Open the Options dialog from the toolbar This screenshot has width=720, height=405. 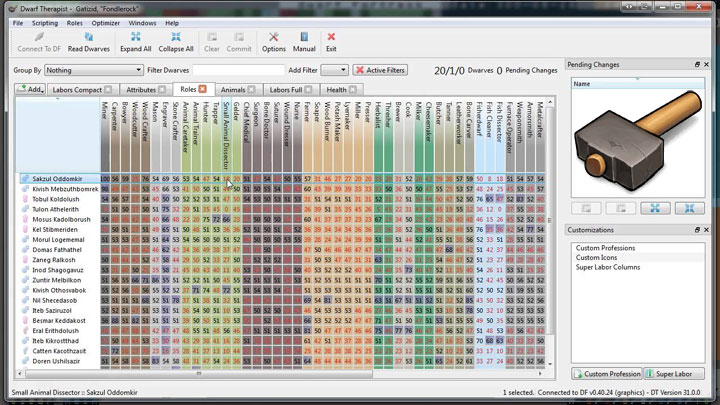(274, 41)
